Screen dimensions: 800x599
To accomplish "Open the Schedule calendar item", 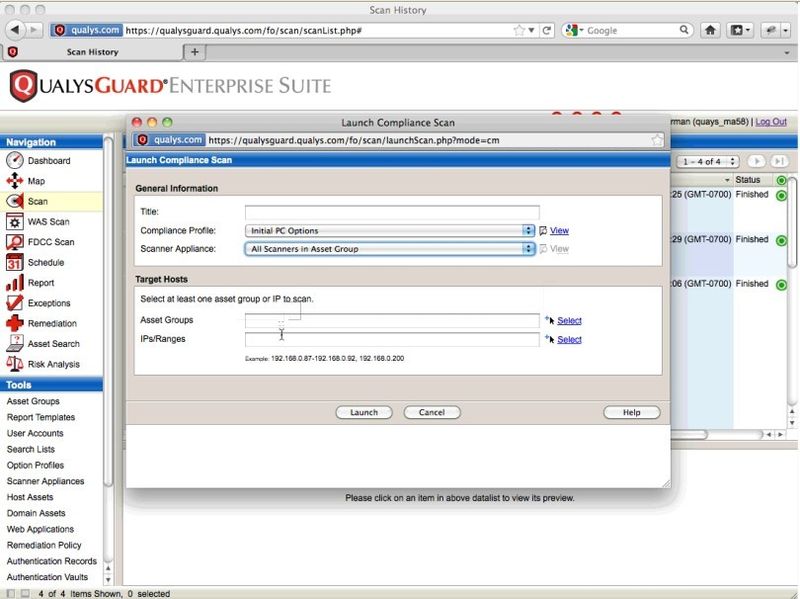I will coord(45,262).
